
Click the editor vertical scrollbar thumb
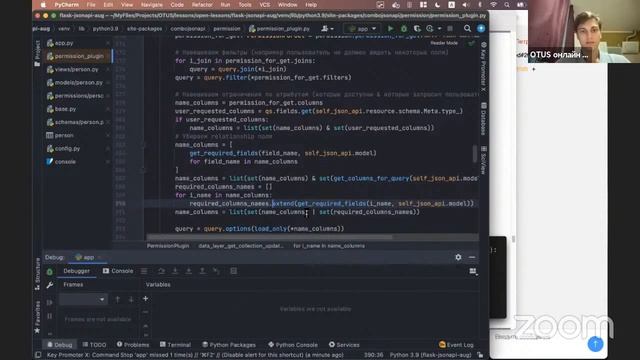[x=475, y=154]
